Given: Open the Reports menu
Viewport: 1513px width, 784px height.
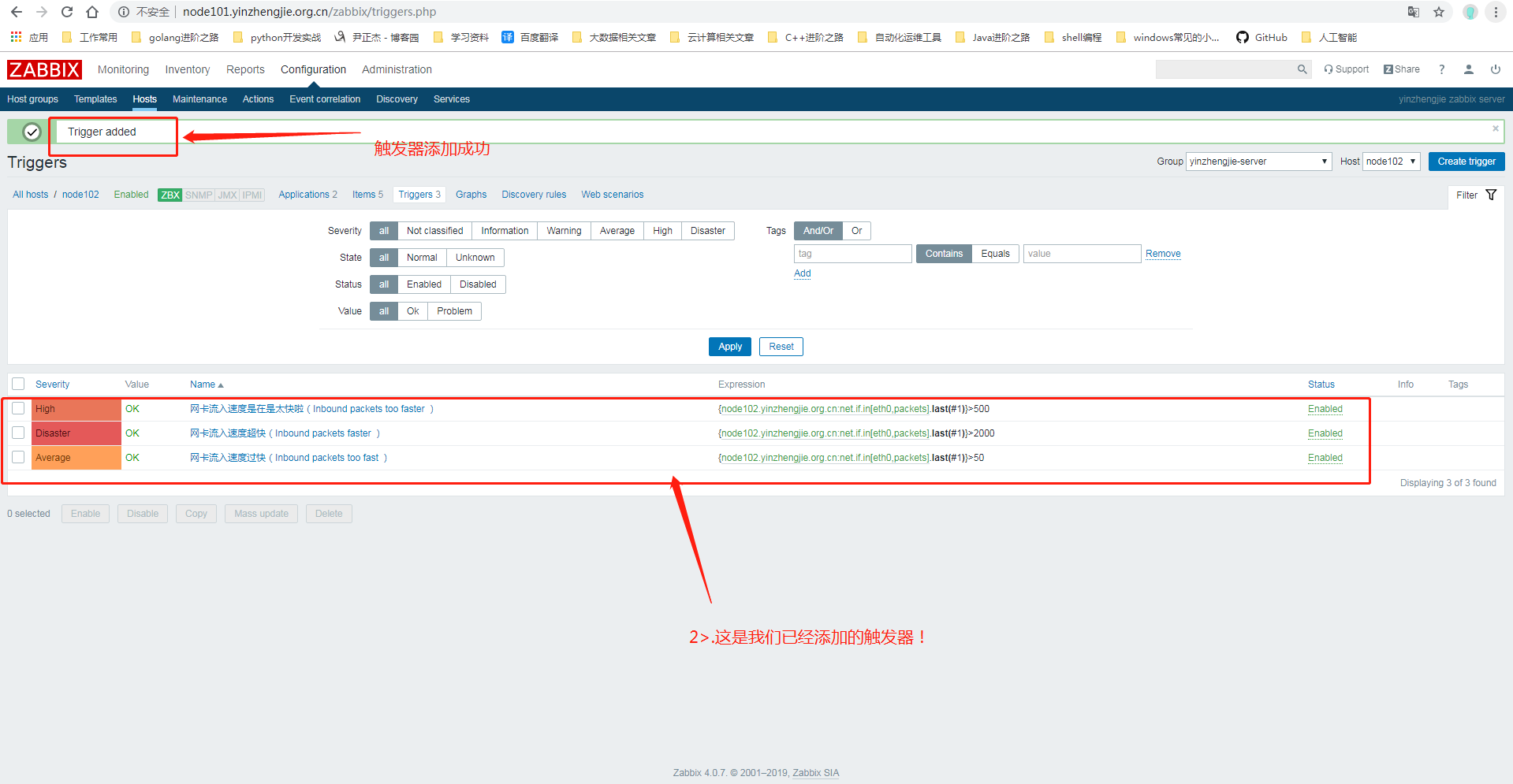Looking at the screenshot, I should pyautogui.click(x=245, y=69).
